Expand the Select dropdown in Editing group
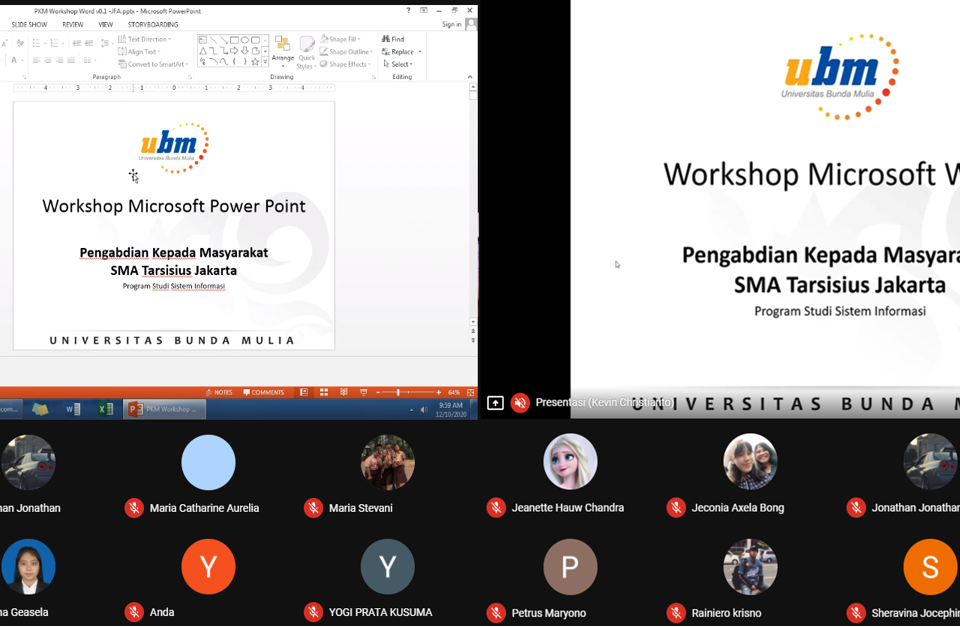Image resolution: width=960 pixels, height=627 pixels. pos(398,64)
